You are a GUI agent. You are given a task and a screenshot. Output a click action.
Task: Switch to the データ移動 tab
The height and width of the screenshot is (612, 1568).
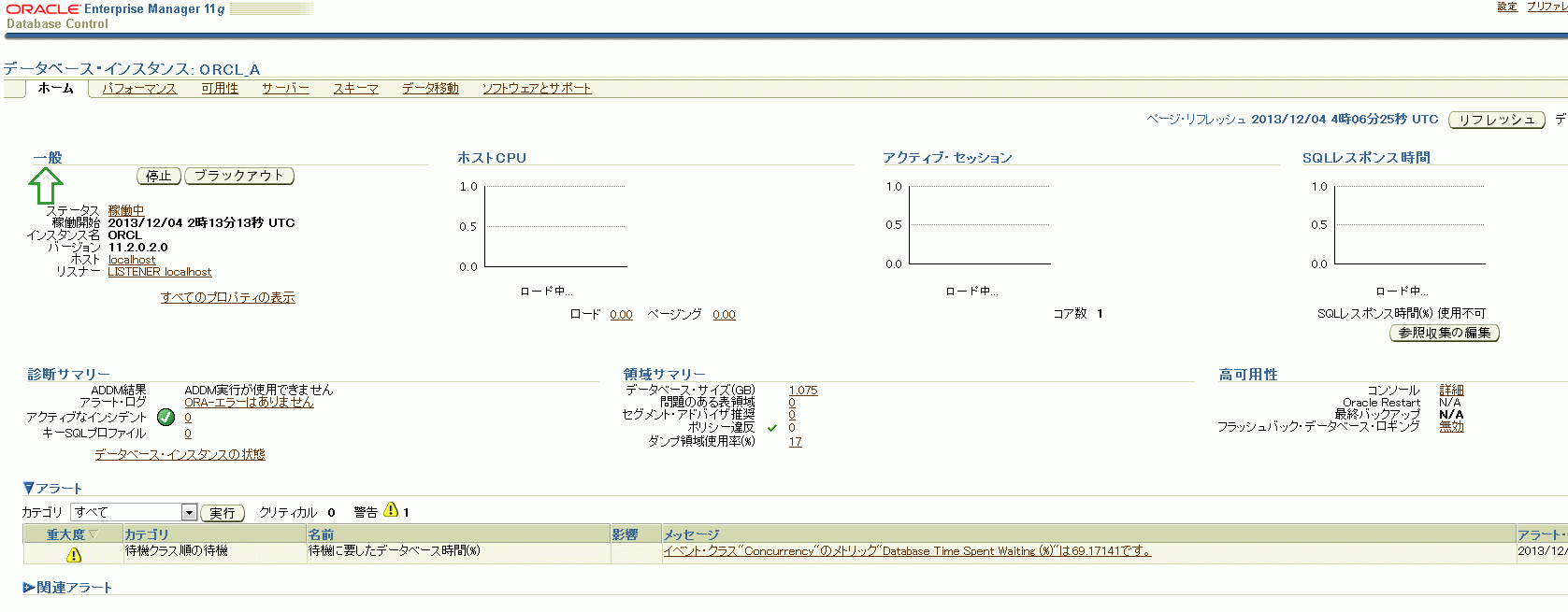click(430, 89)
